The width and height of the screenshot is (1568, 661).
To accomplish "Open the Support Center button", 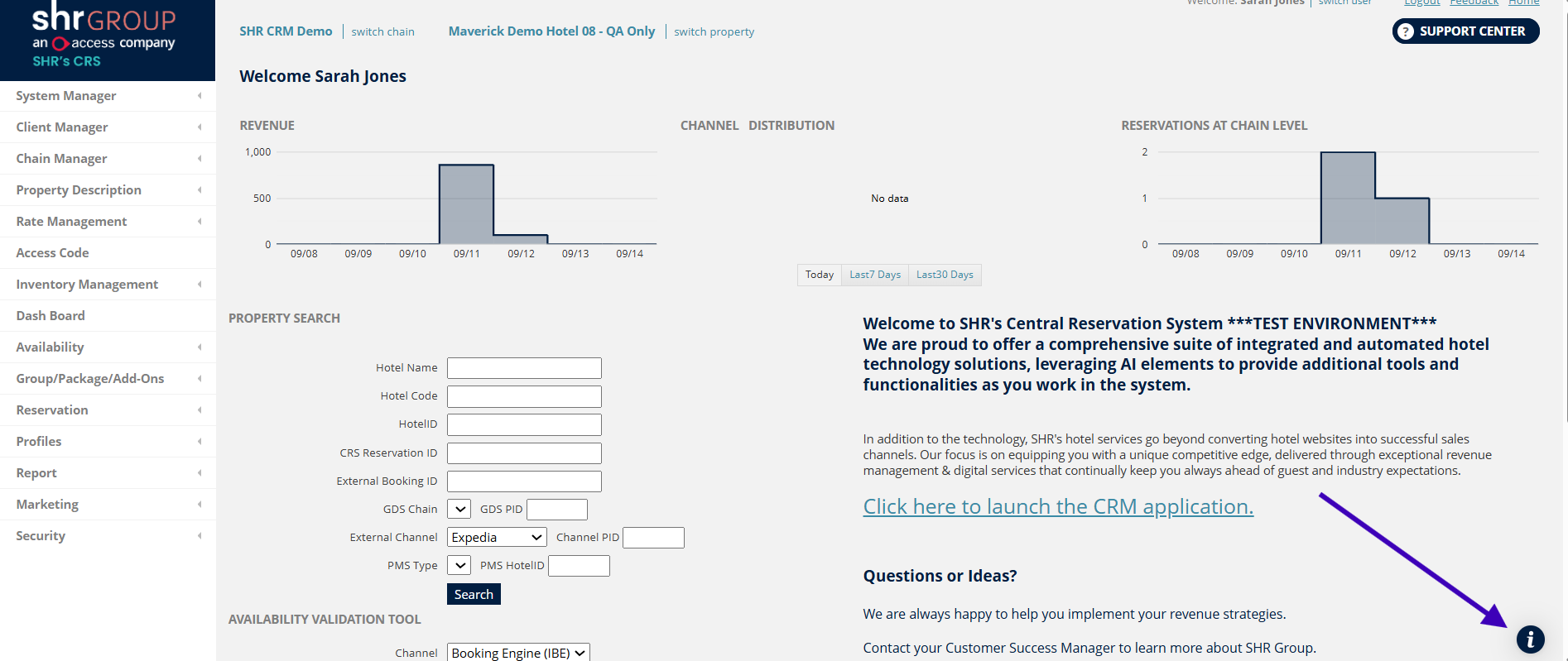I will coord(1465,31).
